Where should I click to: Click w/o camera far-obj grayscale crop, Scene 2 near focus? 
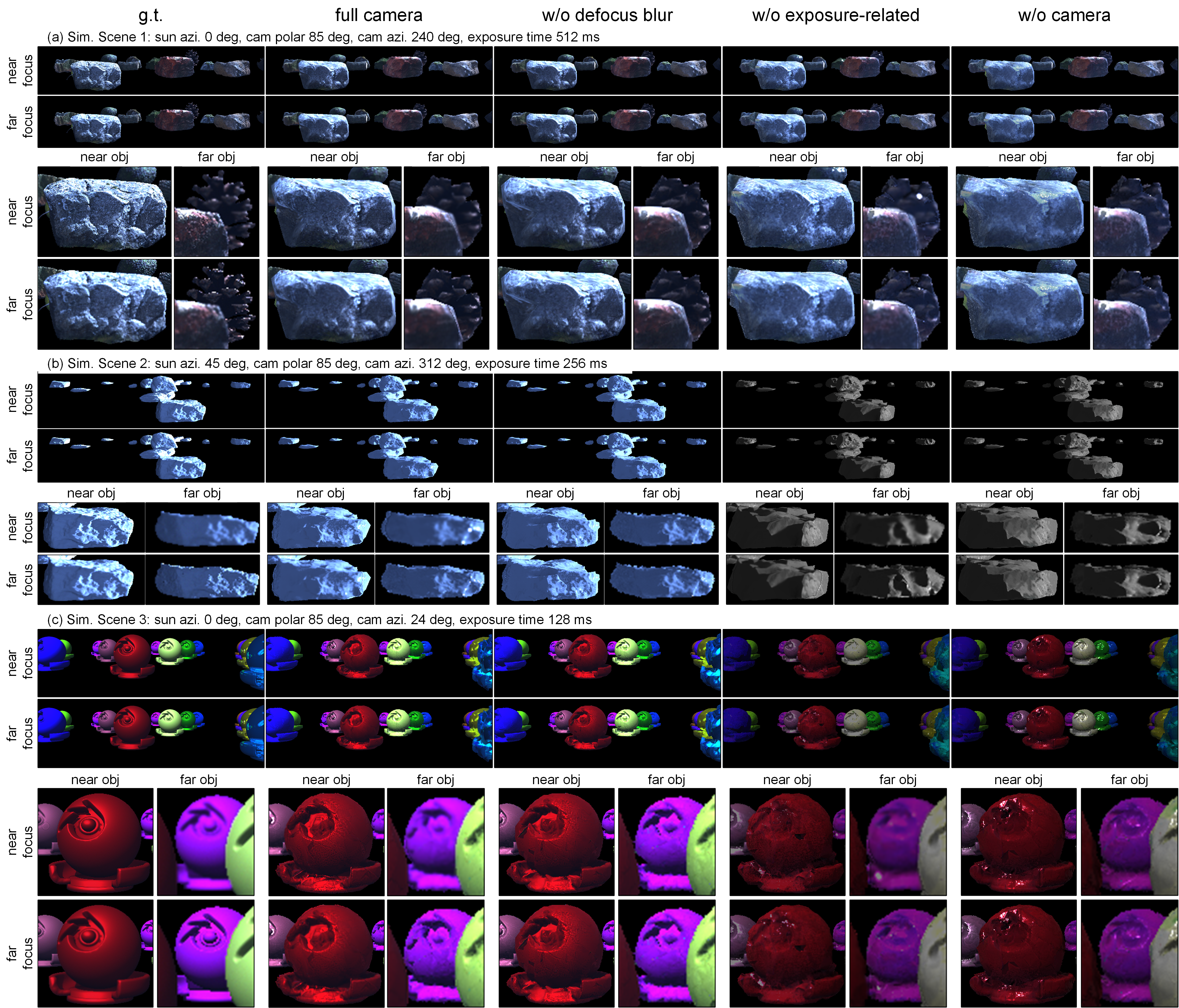[1121, 527]
